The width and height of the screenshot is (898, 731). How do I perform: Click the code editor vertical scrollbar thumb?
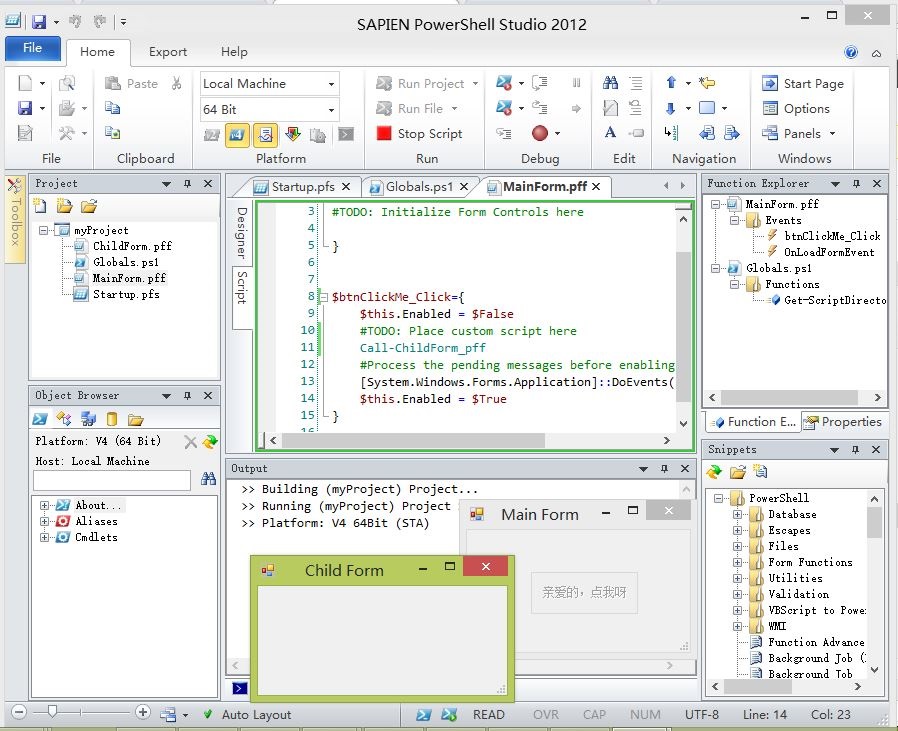pyautogui.click(x=683, y=326)
